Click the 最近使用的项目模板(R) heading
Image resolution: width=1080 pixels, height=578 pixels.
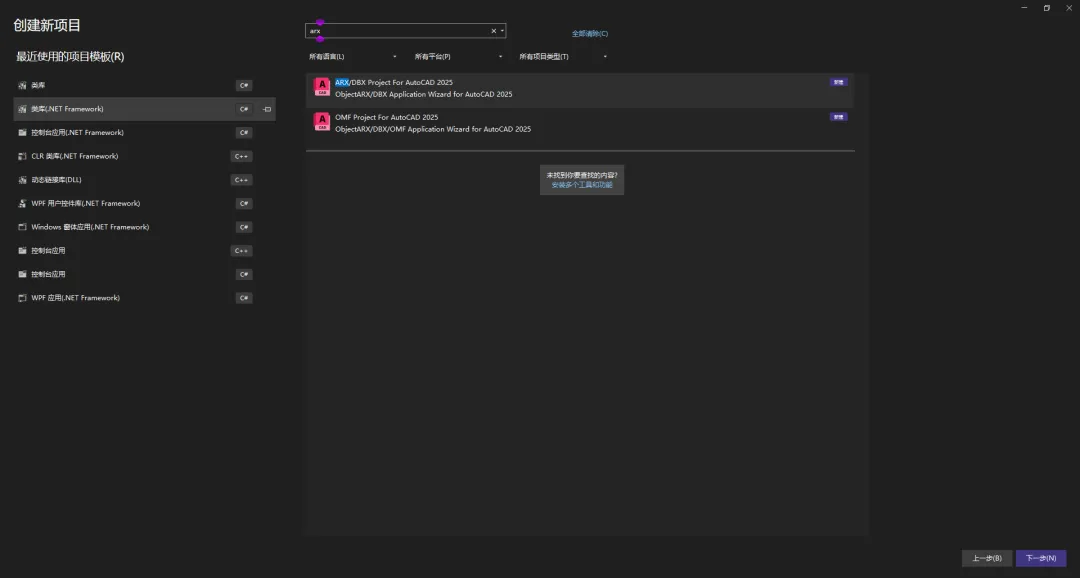click(70, 56)
